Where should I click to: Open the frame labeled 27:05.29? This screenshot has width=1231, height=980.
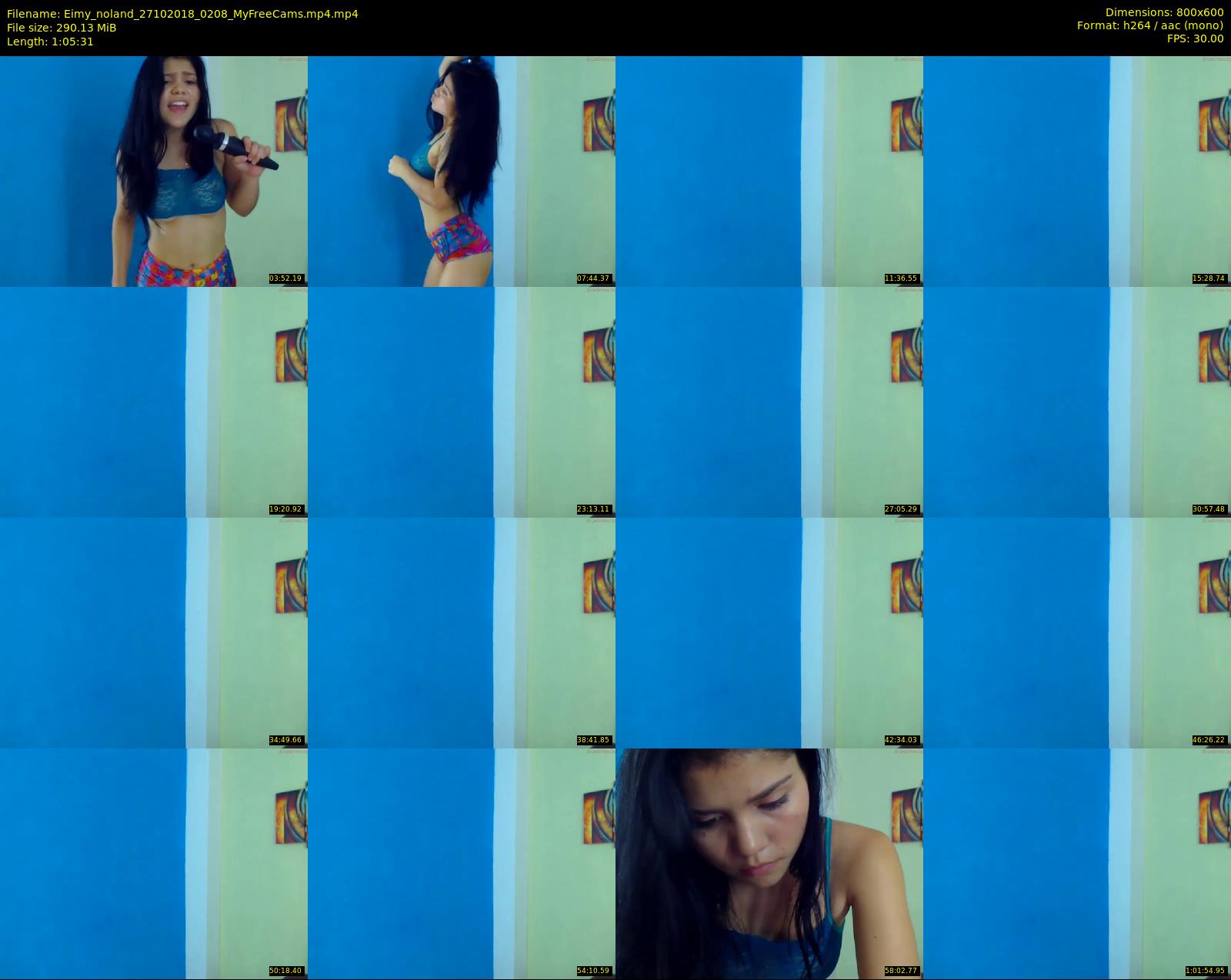(769, 402)
